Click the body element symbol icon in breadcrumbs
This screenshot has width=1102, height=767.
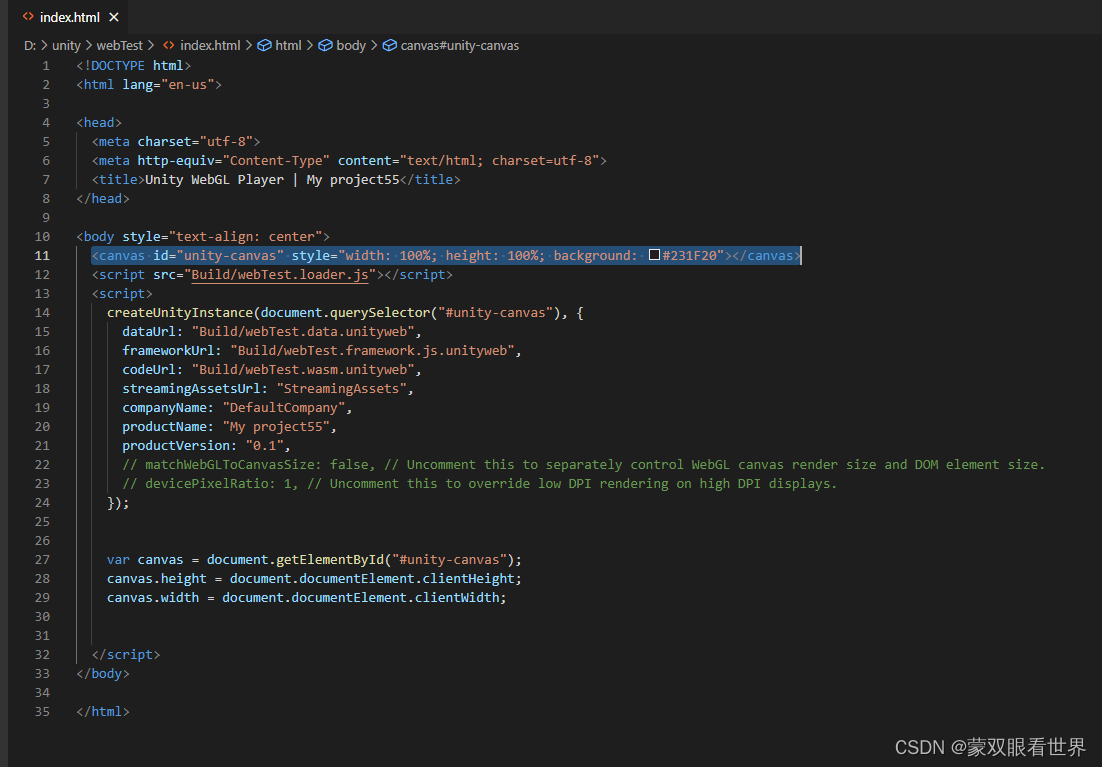pyautogui.click(x=325, y=45)
